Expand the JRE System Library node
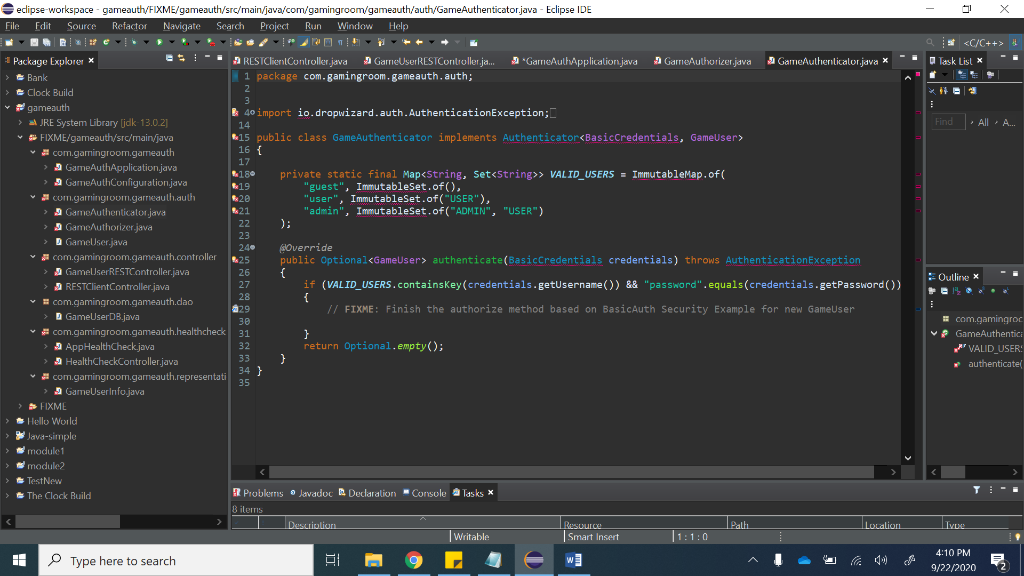Image resolution: width=1024 pixels, height=576 pixels. click(x=21, y=122)
